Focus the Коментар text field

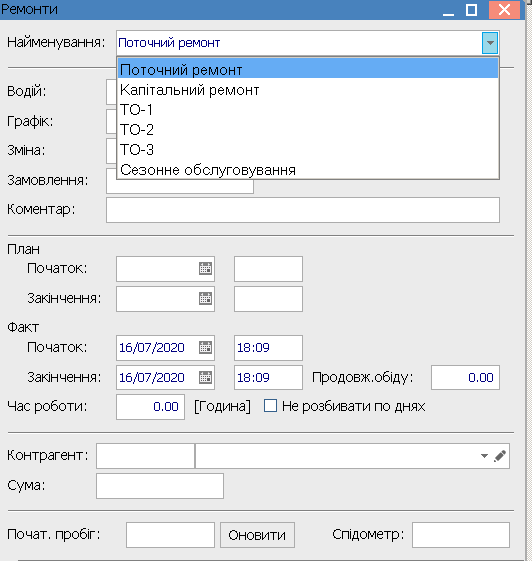point(303,210)
